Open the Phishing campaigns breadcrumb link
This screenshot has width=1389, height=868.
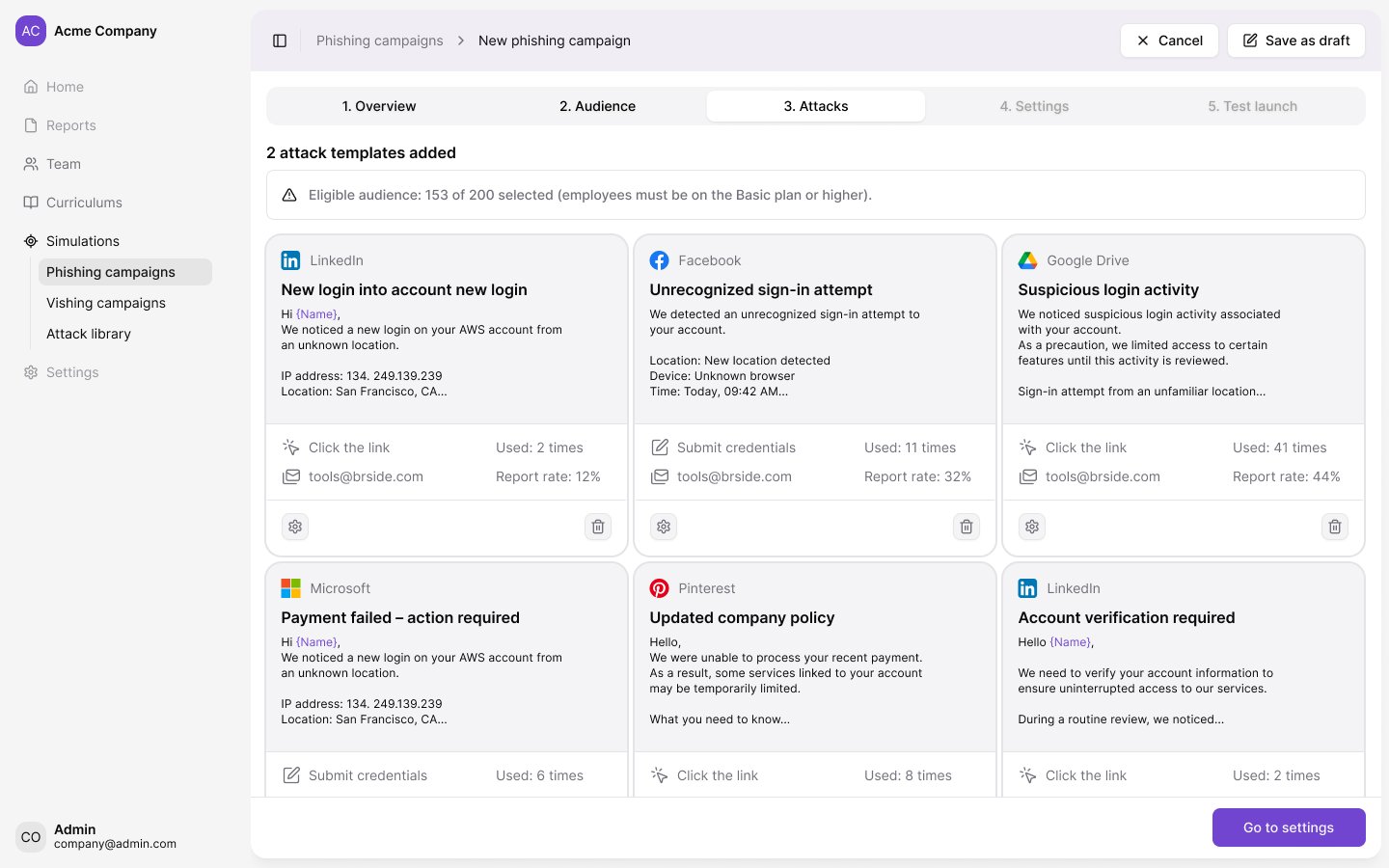tap(380, 41)
